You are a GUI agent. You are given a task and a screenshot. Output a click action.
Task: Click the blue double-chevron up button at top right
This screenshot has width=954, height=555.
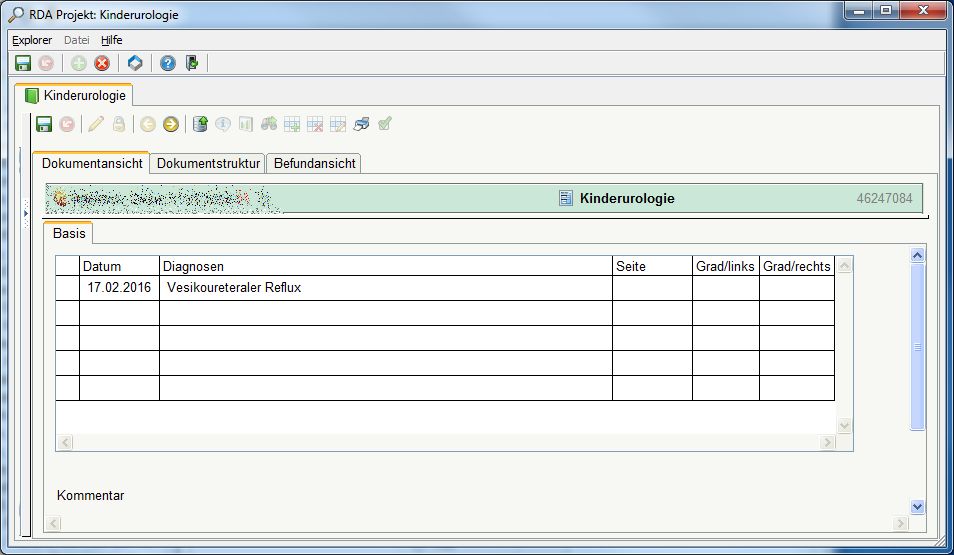click(x=918, y=255)
